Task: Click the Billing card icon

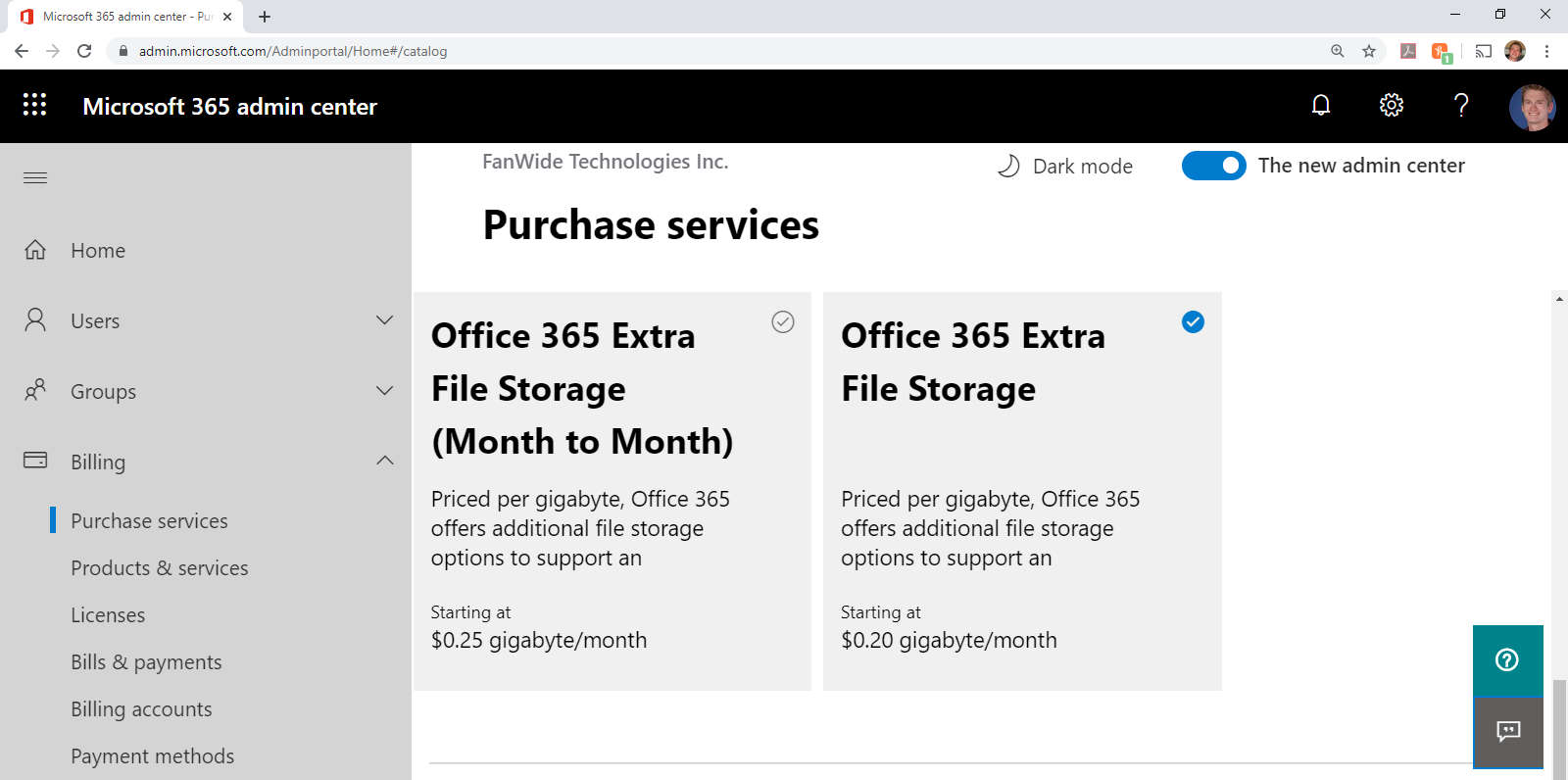Action: [x=35, y=460]
